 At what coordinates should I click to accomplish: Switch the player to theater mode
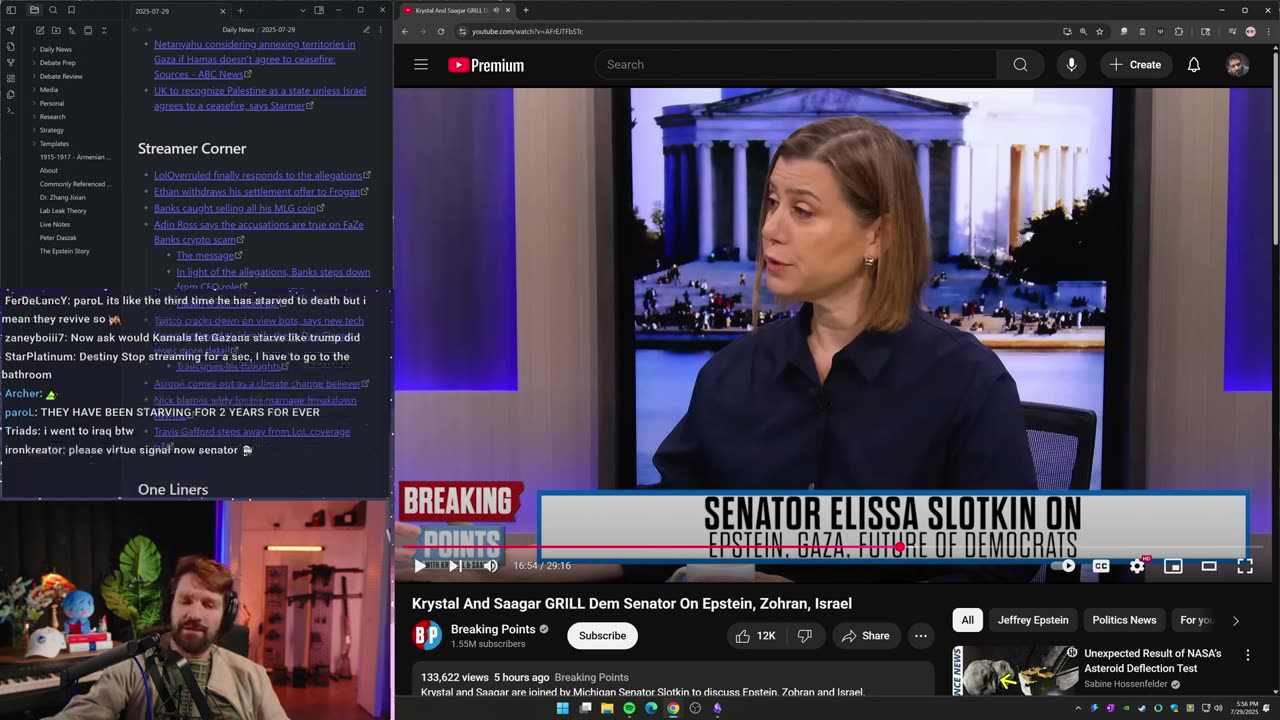click(x=1209, y=566)
